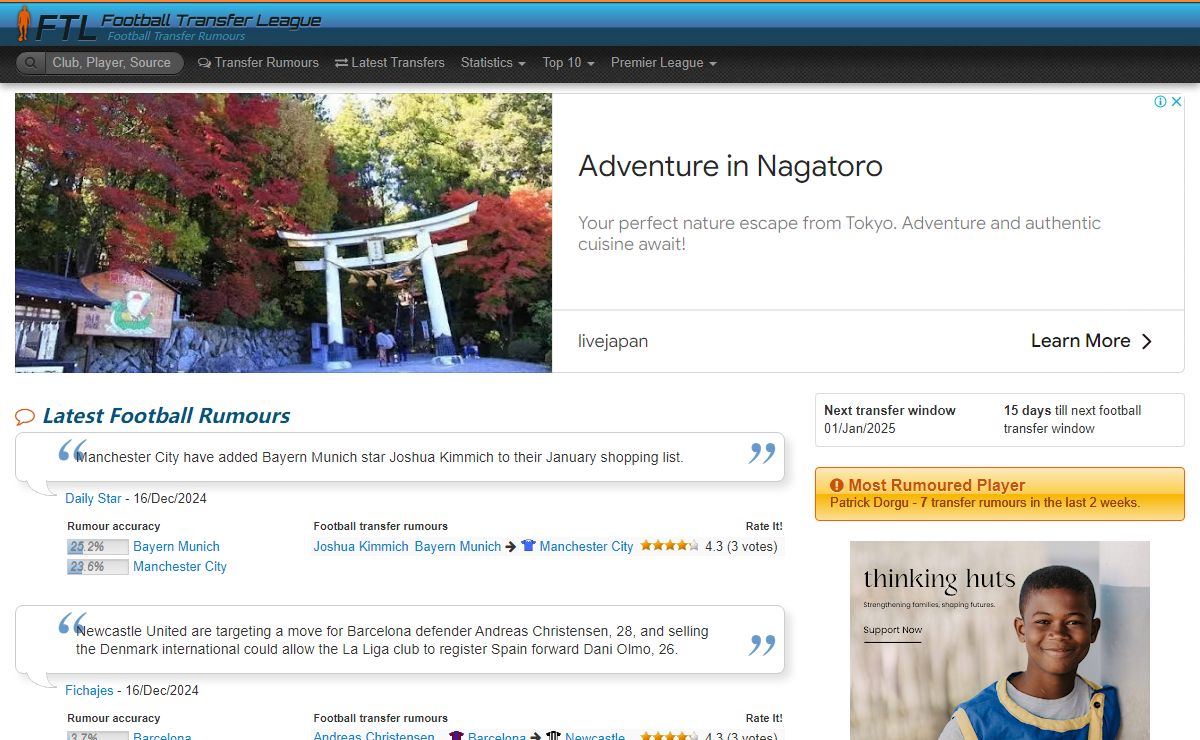Click the Manchester City destination club link

point(586,546)
